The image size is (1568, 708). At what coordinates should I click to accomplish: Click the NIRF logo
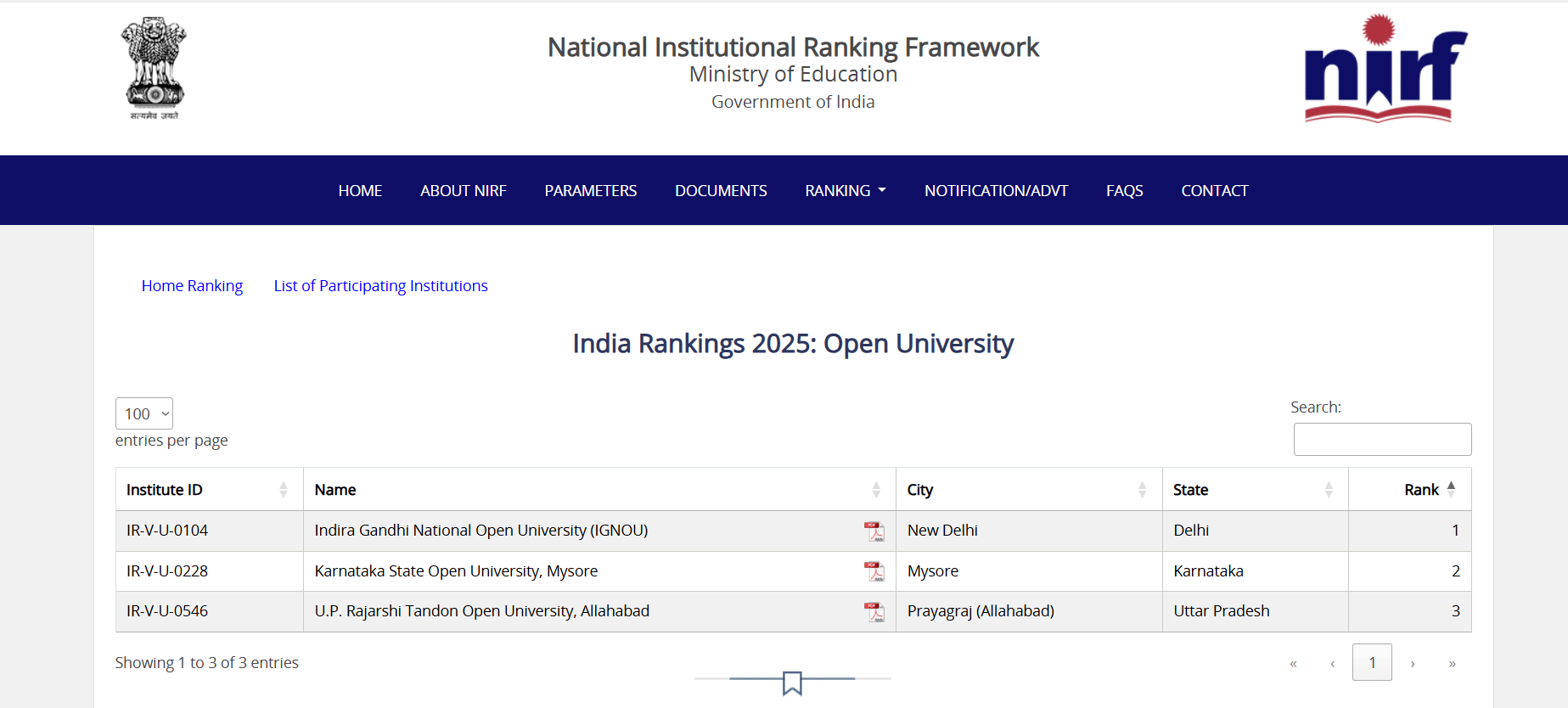pyautogui.click(x=1386, y=69)
